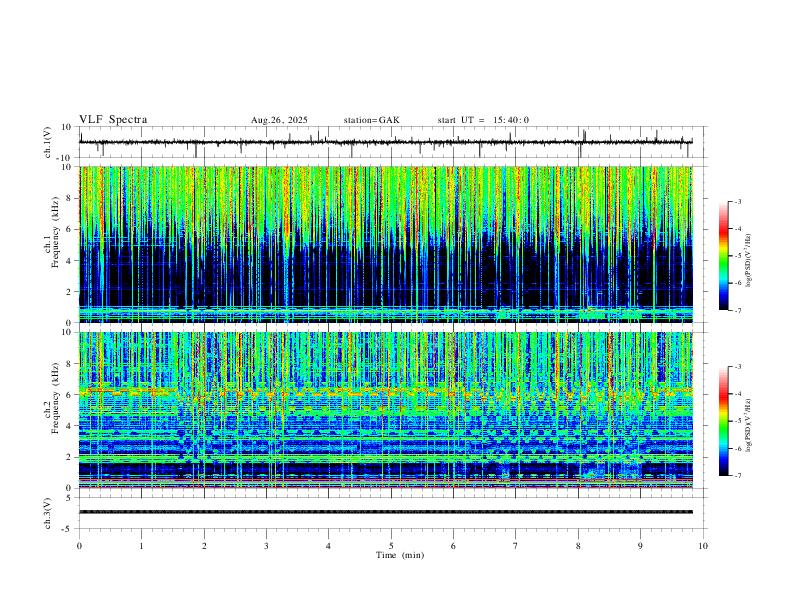Click the 'ch.1(V)' axis label
The width and height of the screenshot is (792, 612).
(x=48, y=142)
